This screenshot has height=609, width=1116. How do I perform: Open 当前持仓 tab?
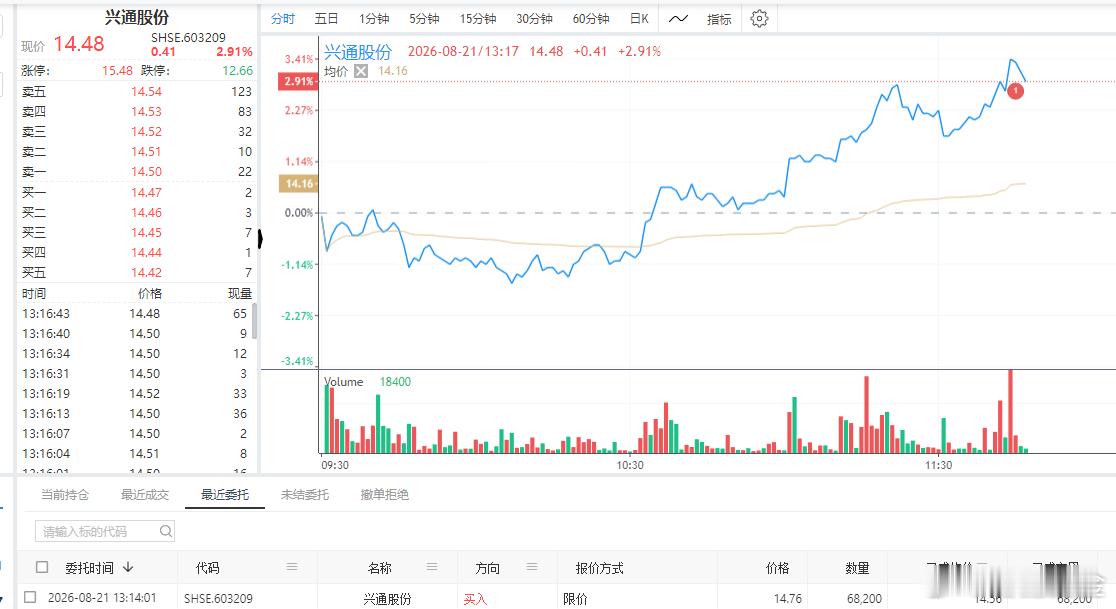[x=65, y=494]
